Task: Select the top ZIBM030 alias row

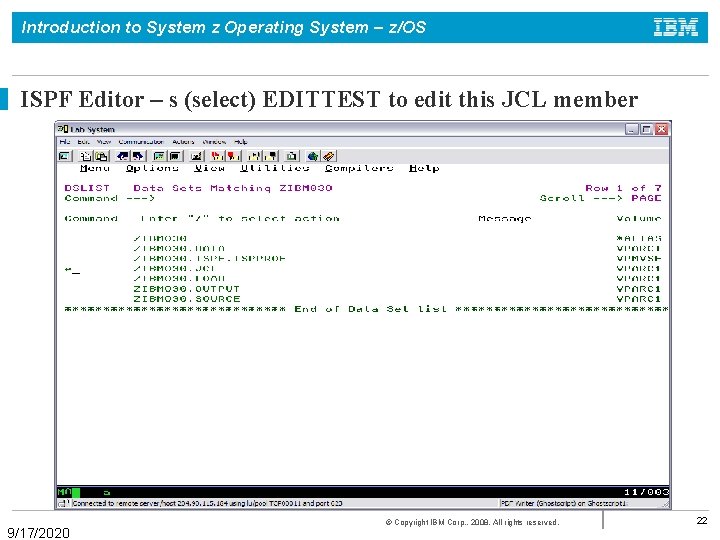Action: 160,238
